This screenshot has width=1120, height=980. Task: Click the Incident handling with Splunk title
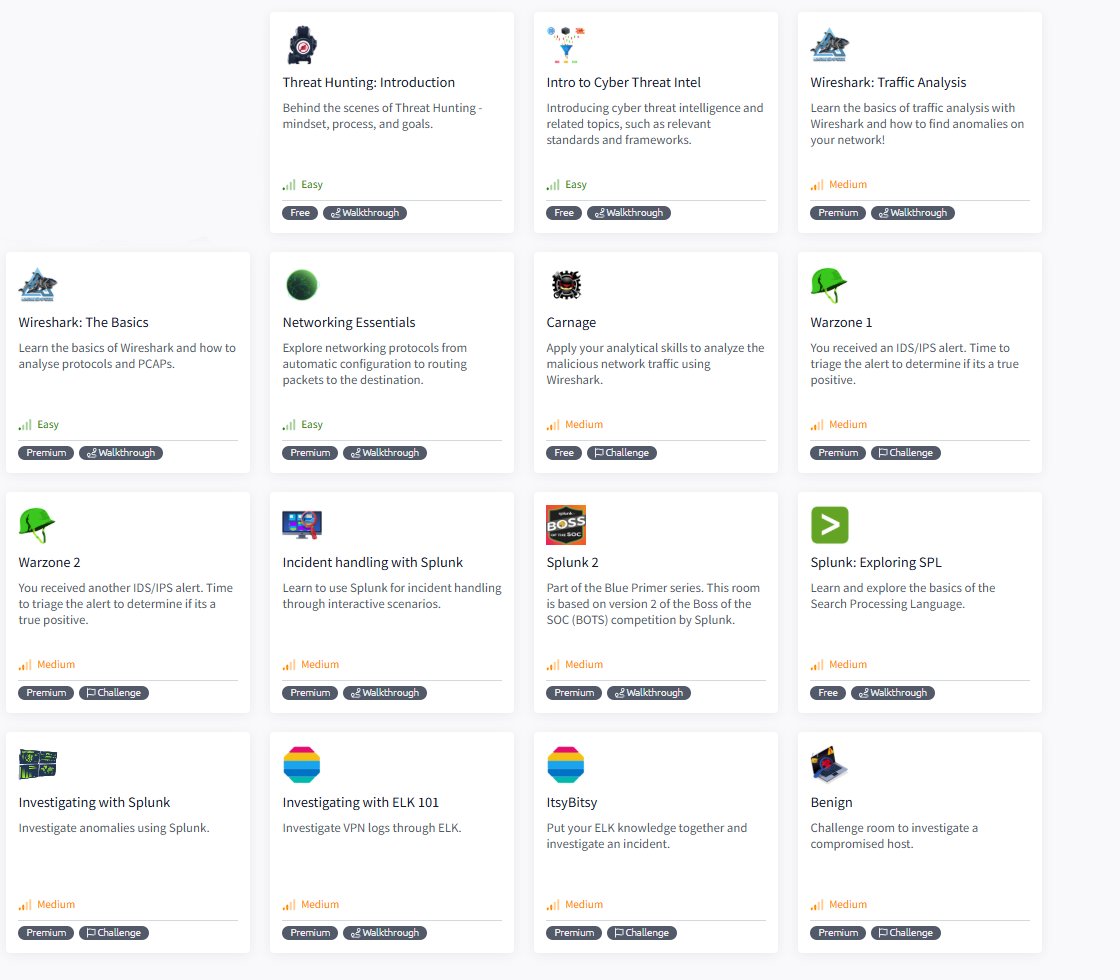(372, 563)
